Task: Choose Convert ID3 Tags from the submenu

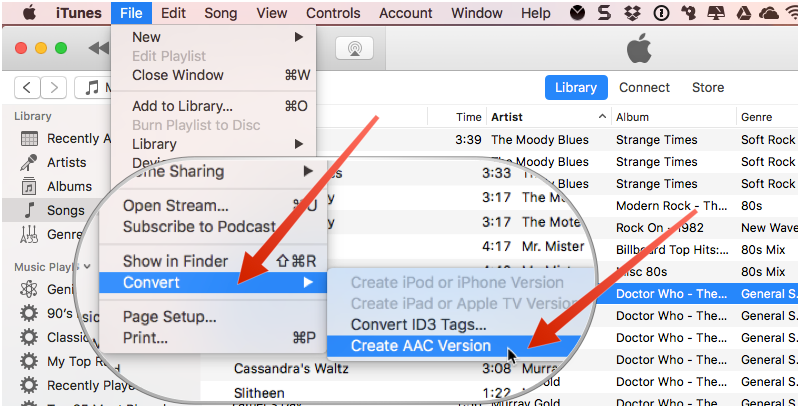Action: (x=418, y=324)
